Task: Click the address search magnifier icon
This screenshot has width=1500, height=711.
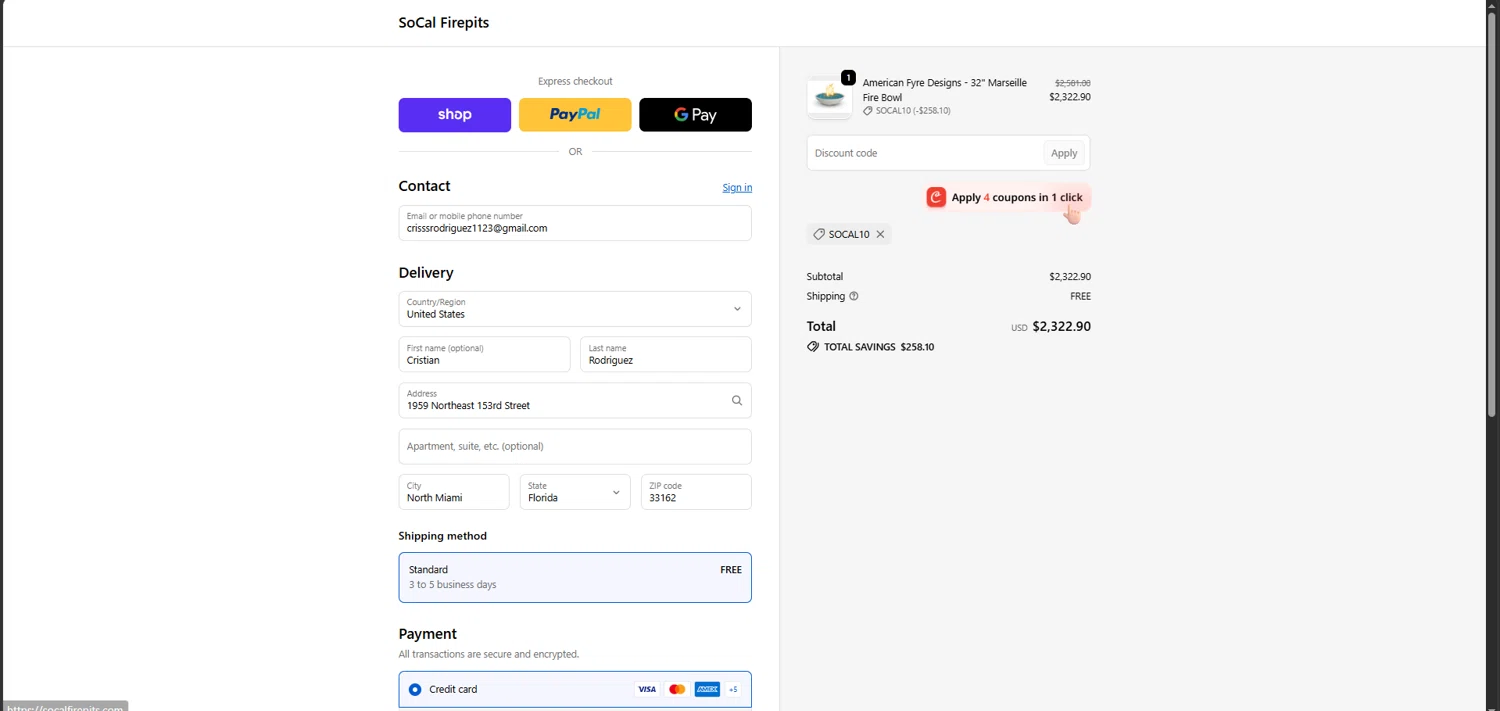Action: [737, 400]
